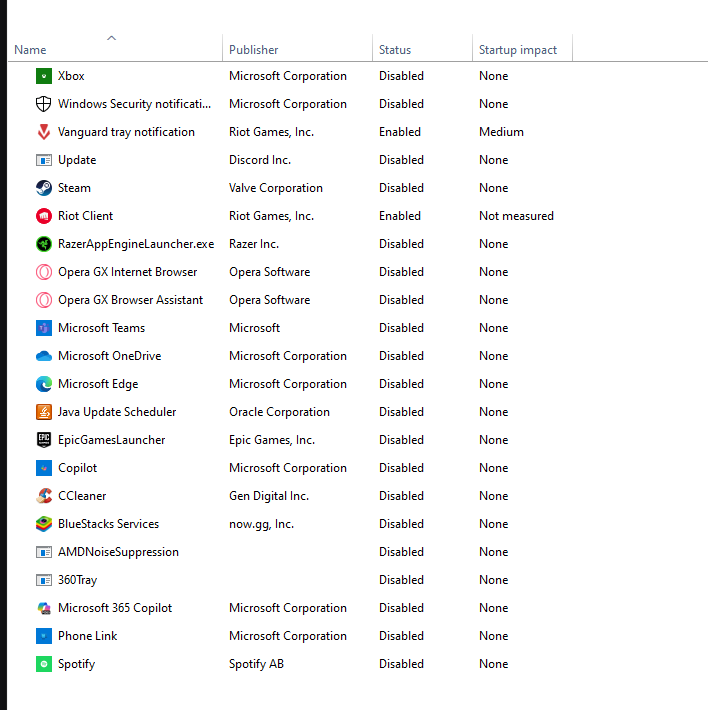Click the "Spotify AB" publisher cell
Screen dimensions: 708x710
(256, 664)
